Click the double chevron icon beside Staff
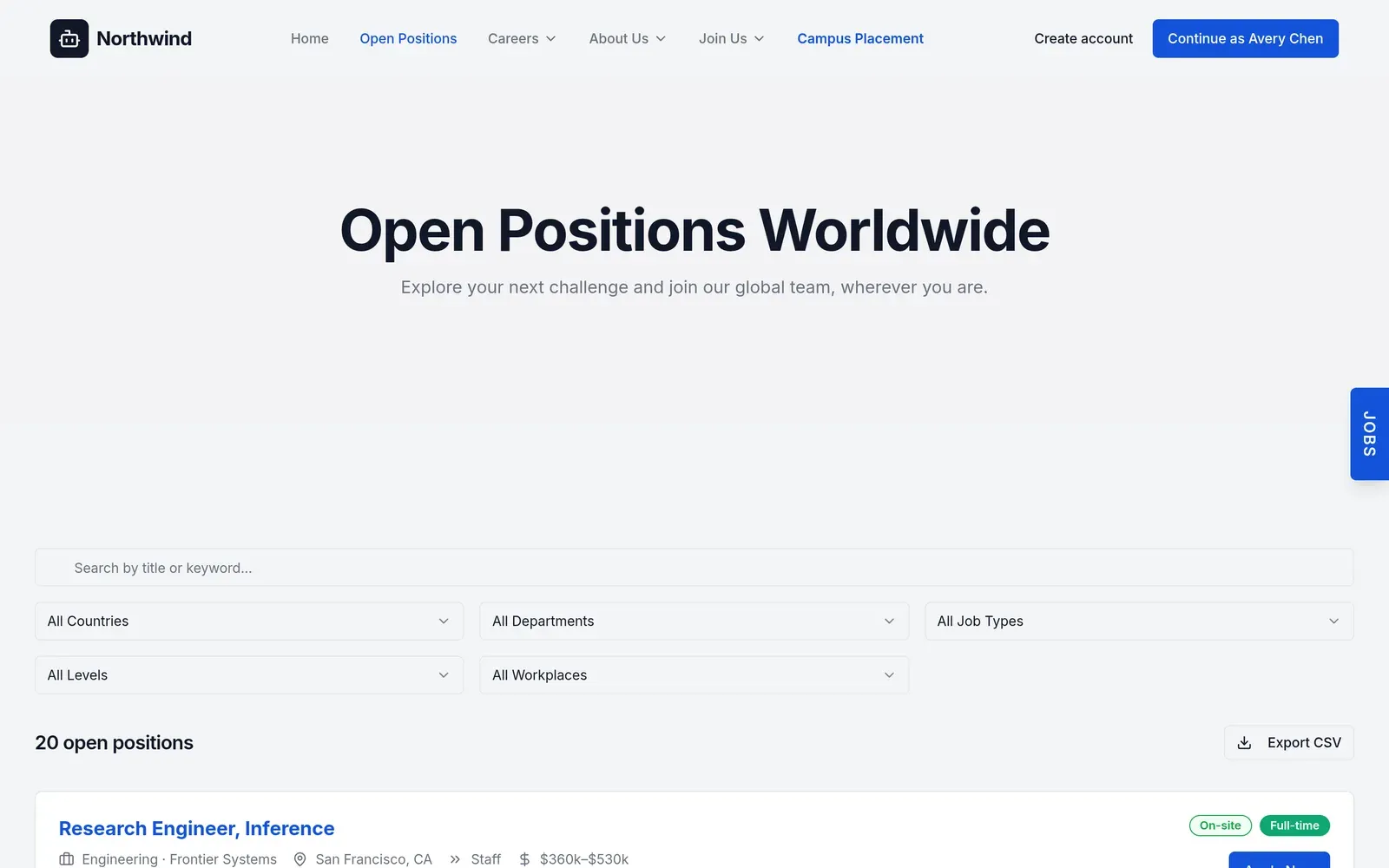This screenshot has width=1389, height=868. [x=455, y=858]
